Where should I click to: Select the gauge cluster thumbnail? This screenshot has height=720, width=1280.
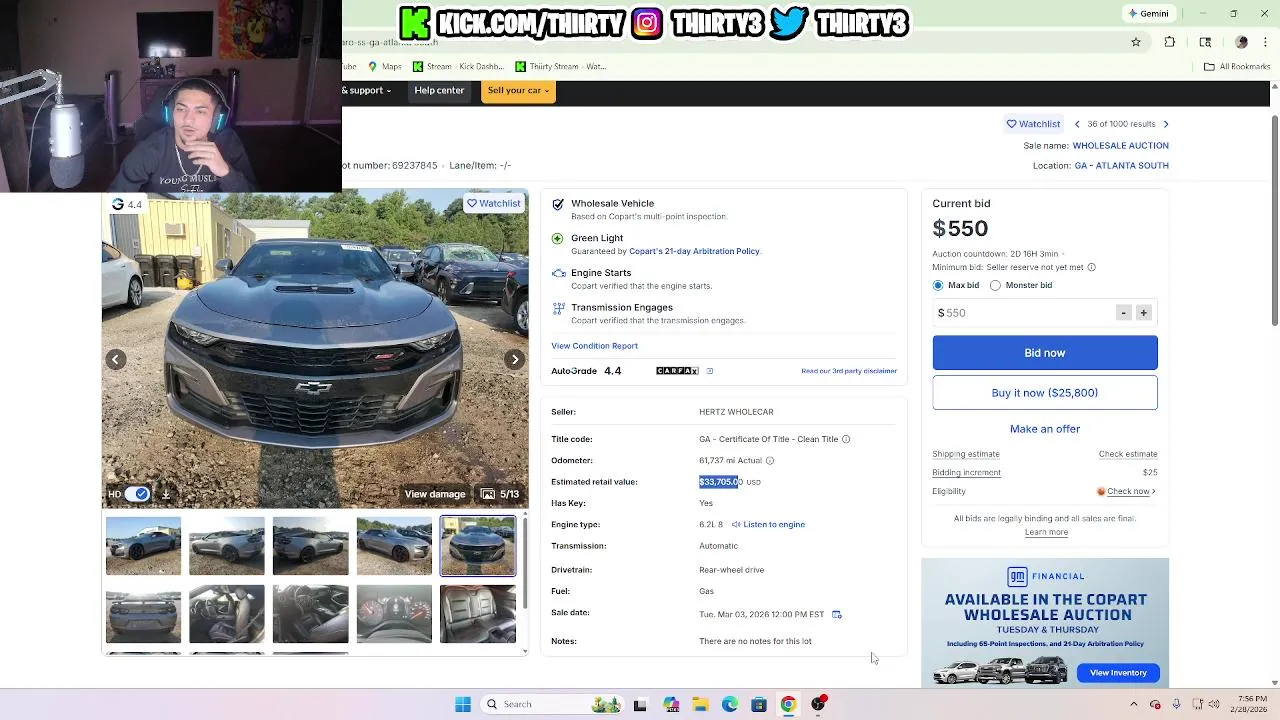click(394, 614)
